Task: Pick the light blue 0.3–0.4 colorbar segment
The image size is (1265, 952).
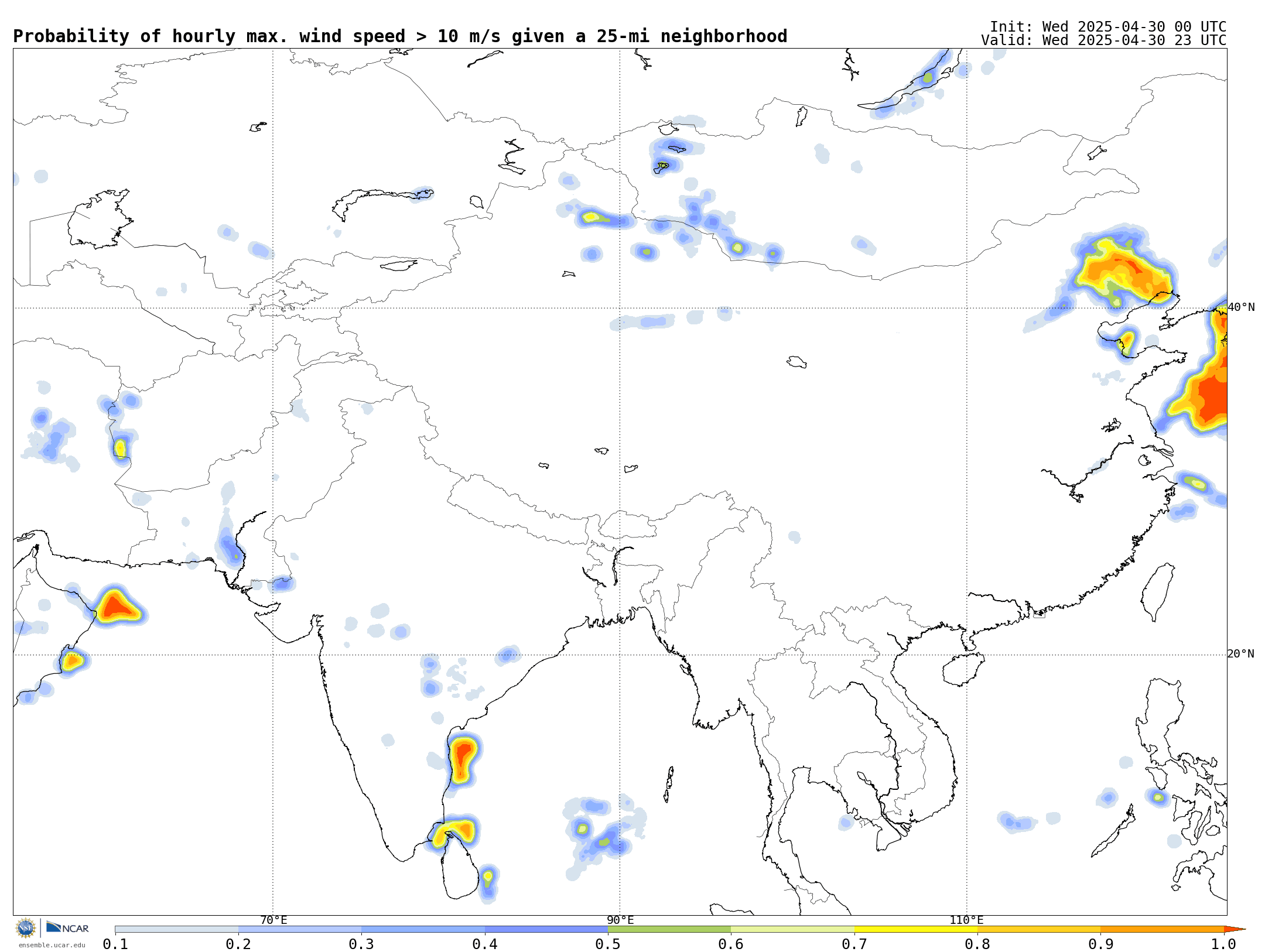Action: click(x=423, y=929)
